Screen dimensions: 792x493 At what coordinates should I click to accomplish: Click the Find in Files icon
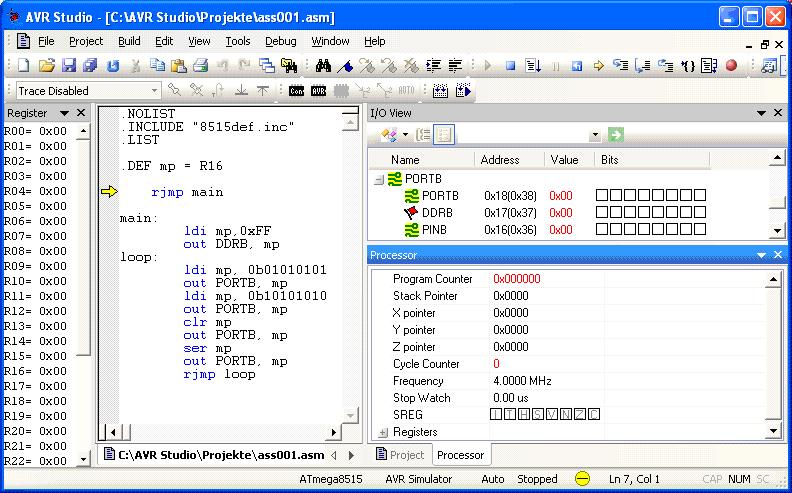click(x=288, y=65)
